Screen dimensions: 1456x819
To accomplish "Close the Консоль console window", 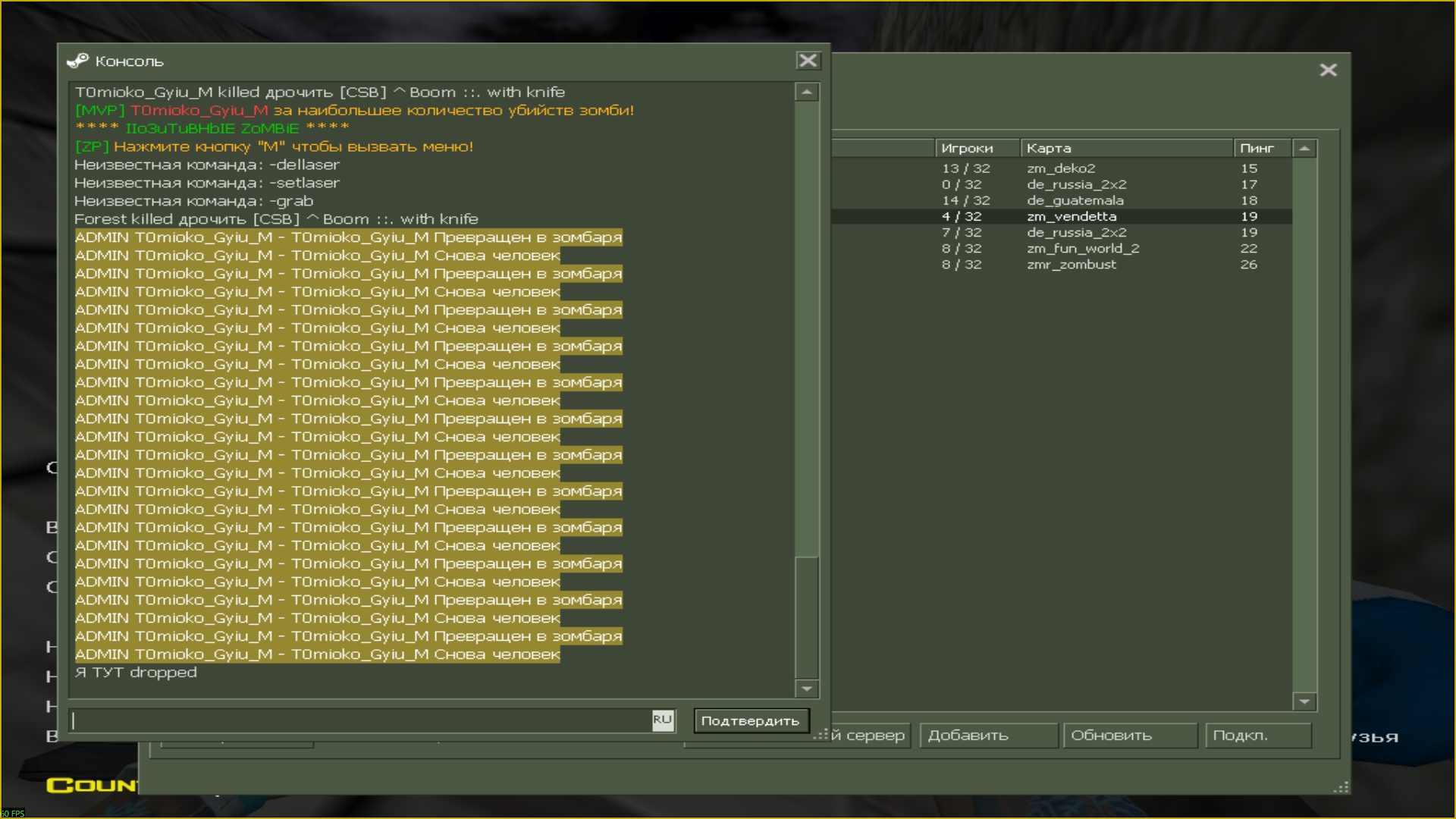I will click(808, 61).
